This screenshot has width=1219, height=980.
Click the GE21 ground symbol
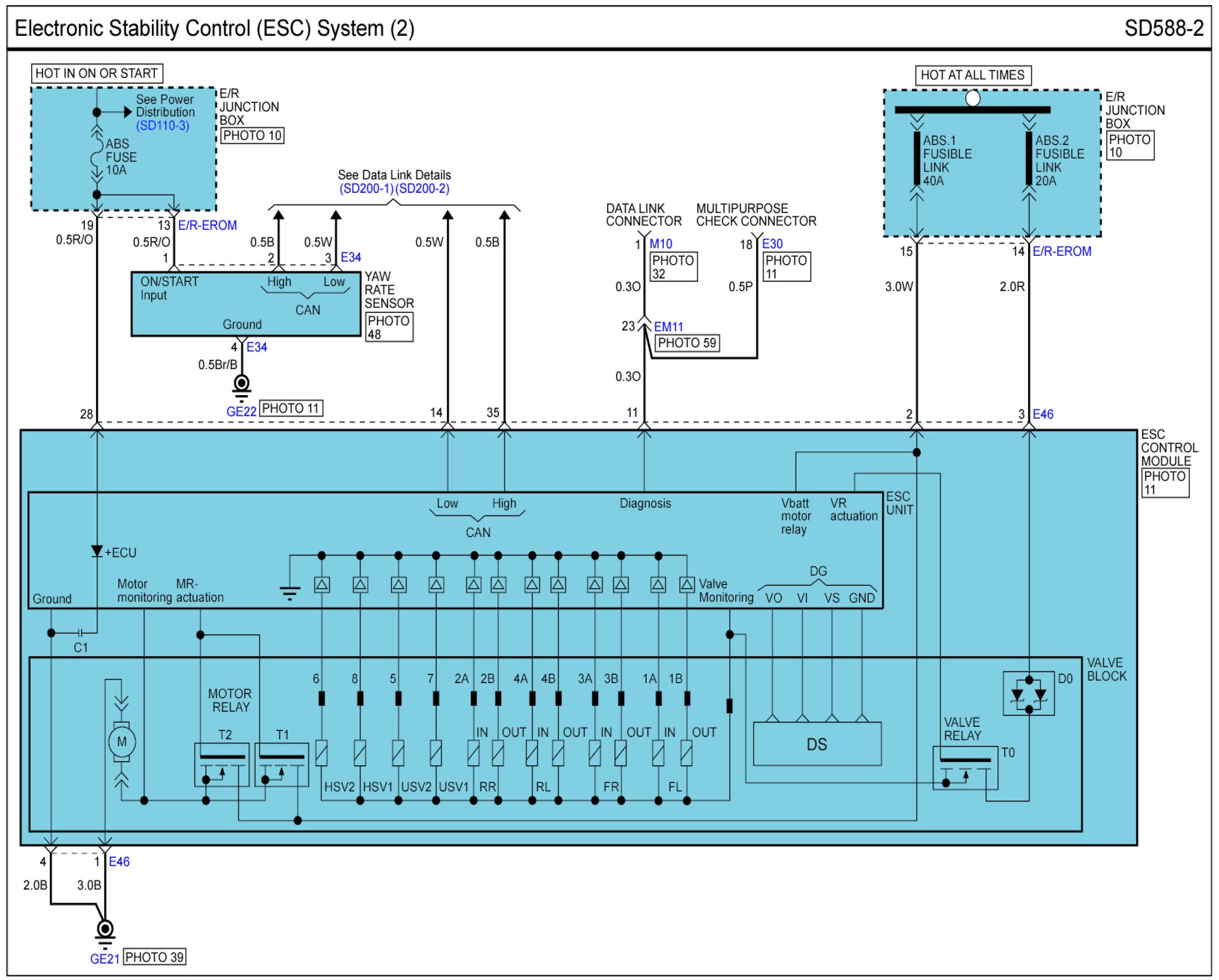pos(104,929)
